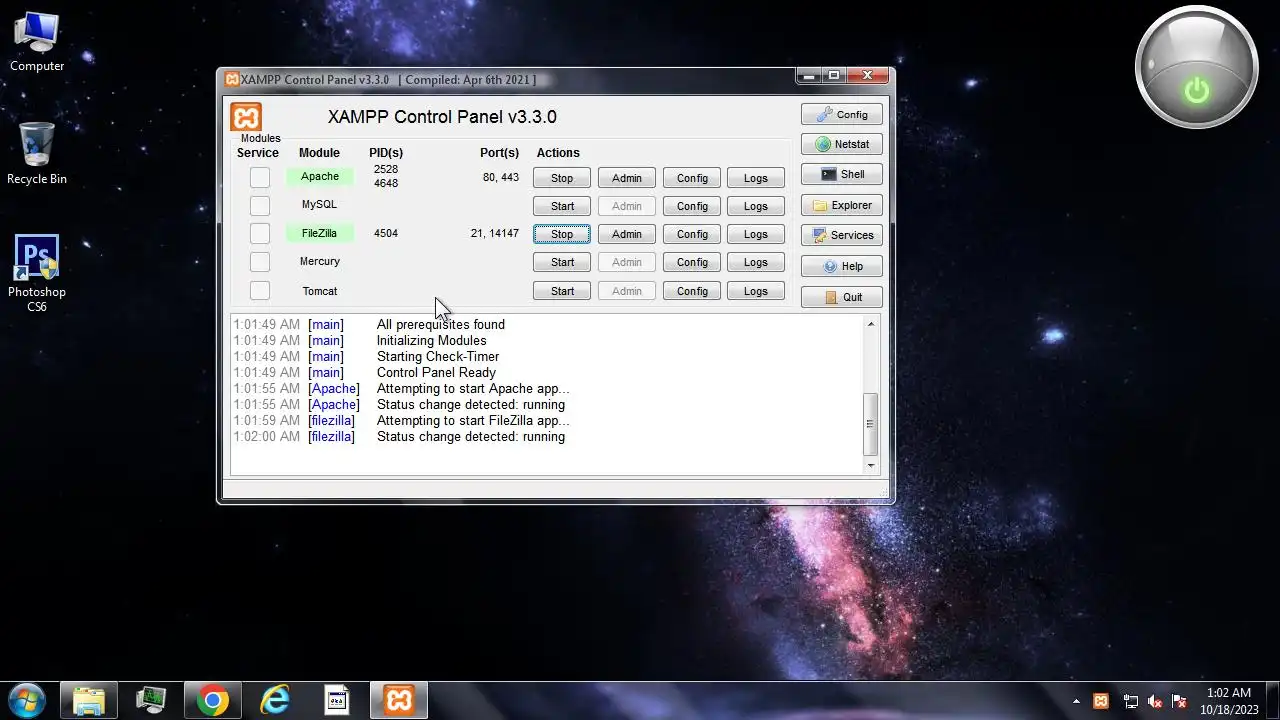
Task: Select the FileZilla module label
Action: (320, 233)
